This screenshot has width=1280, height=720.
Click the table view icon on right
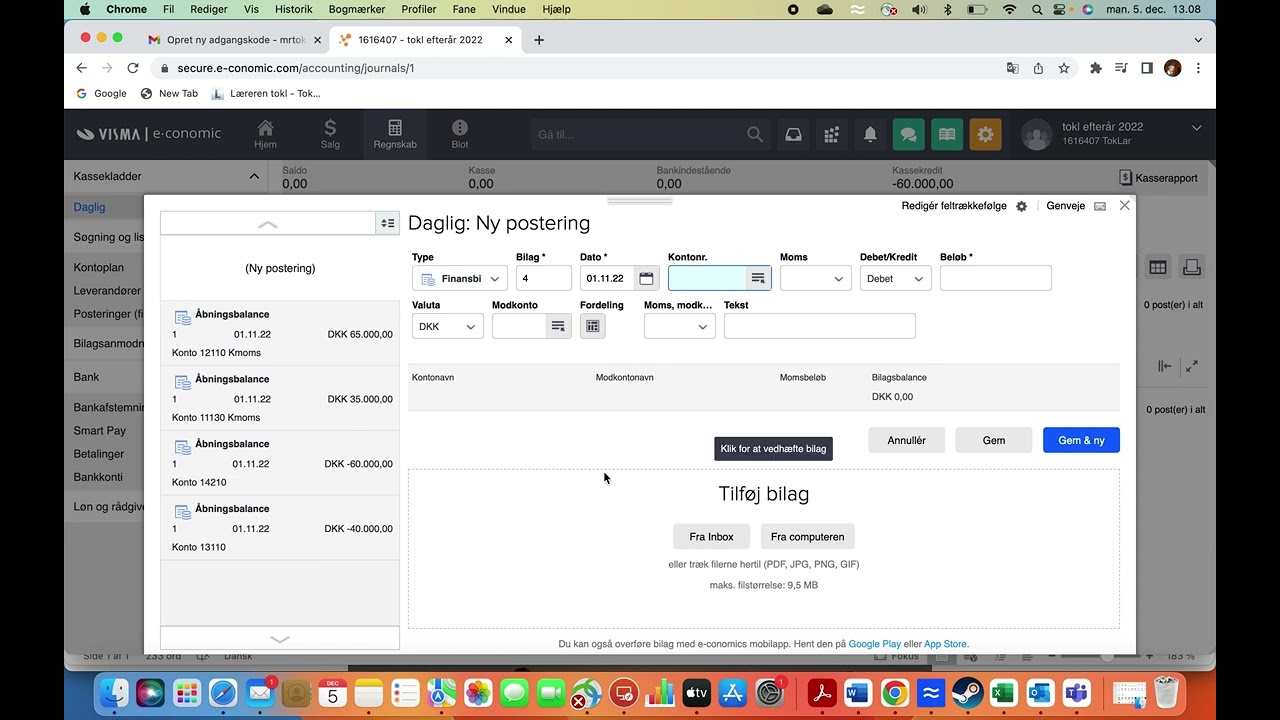[1158, 267]
